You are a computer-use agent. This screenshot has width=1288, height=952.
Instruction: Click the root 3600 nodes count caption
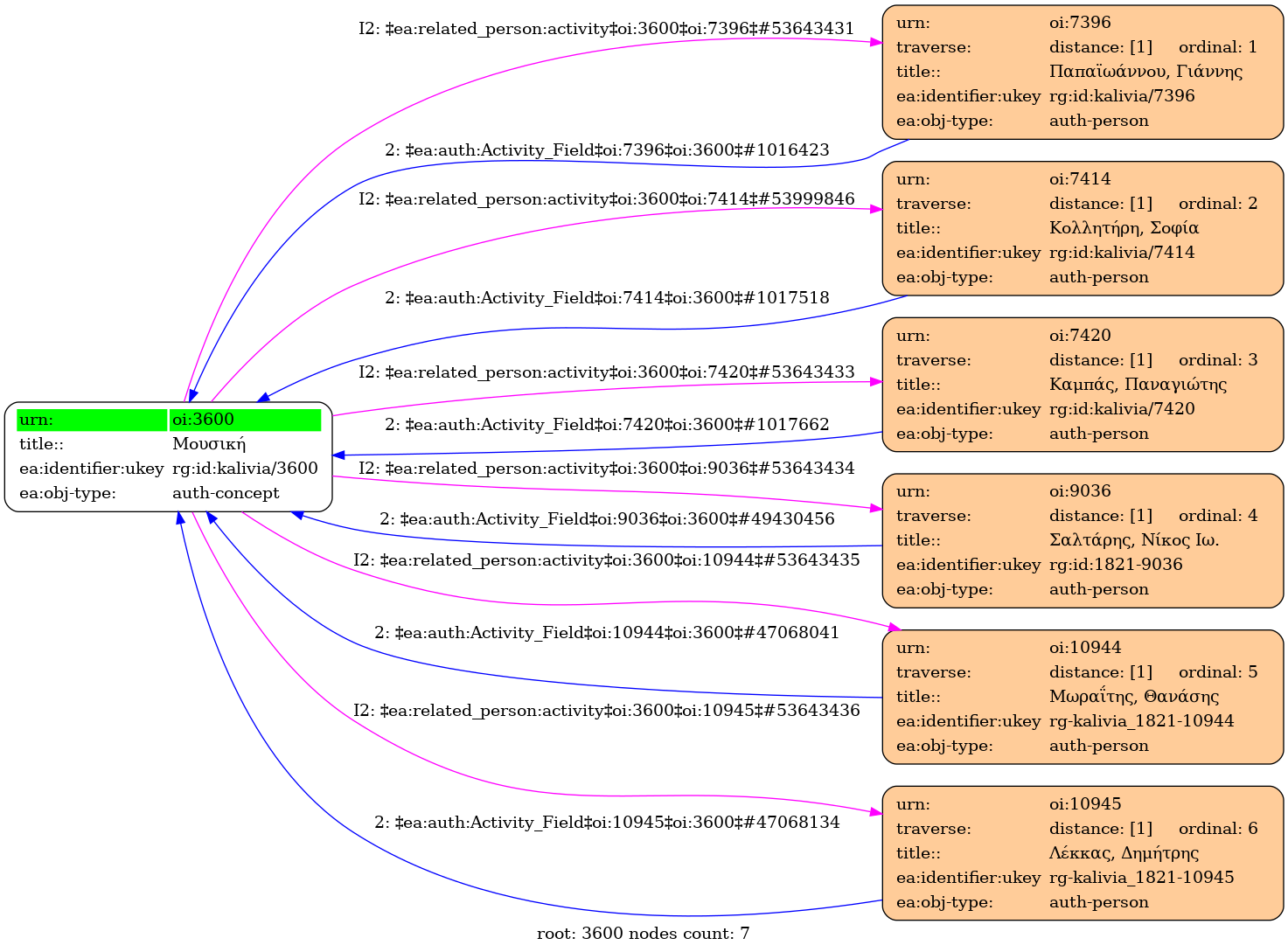643,934
